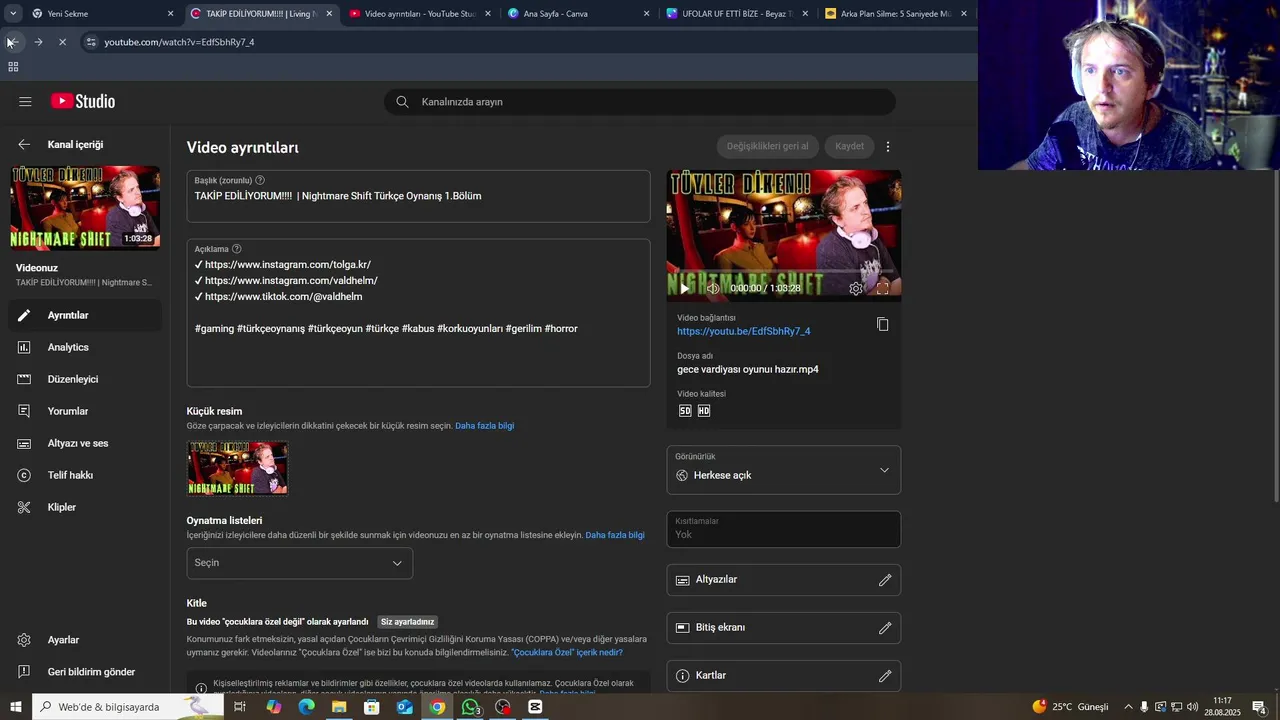Image resolution: width=1280 pixels, height=720 pixels.
Task: Open Chrome from the taskbar
Action: [x=437, y=706]
